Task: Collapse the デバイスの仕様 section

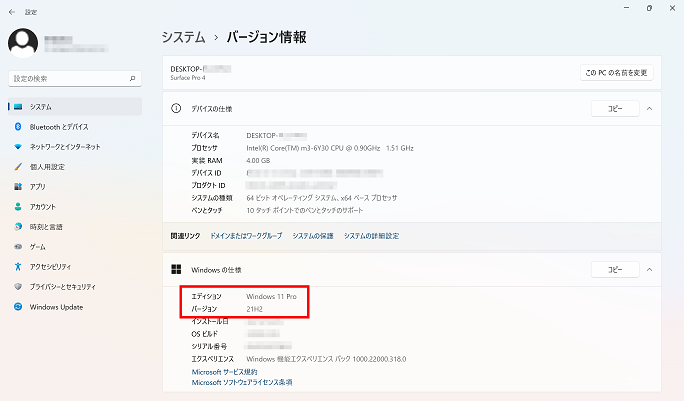Action: [x=650, y=109]
